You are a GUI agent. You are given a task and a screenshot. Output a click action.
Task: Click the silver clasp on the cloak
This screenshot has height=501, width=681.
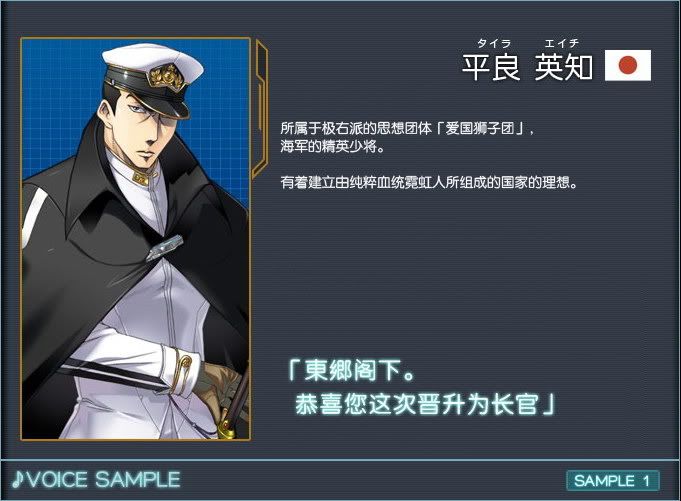(x=165, y=247)
